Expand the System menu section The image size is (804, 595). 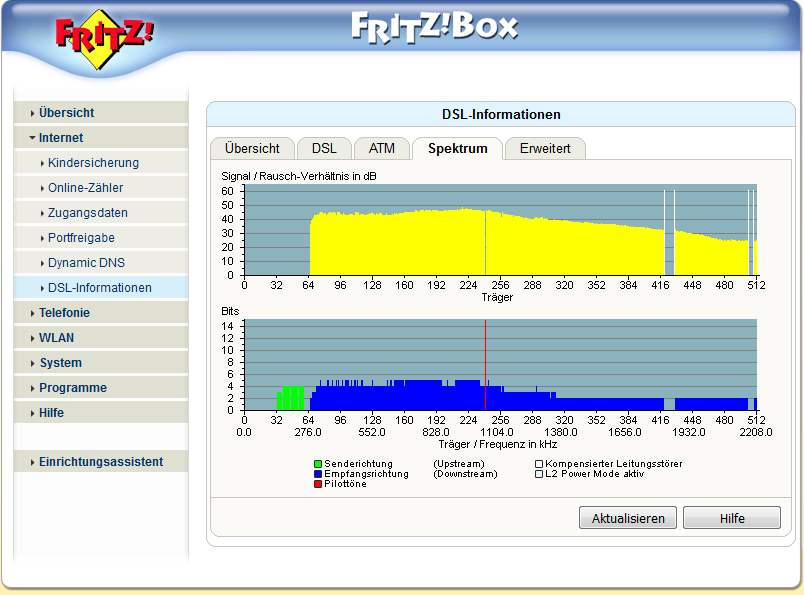click(x=60, y=363)
